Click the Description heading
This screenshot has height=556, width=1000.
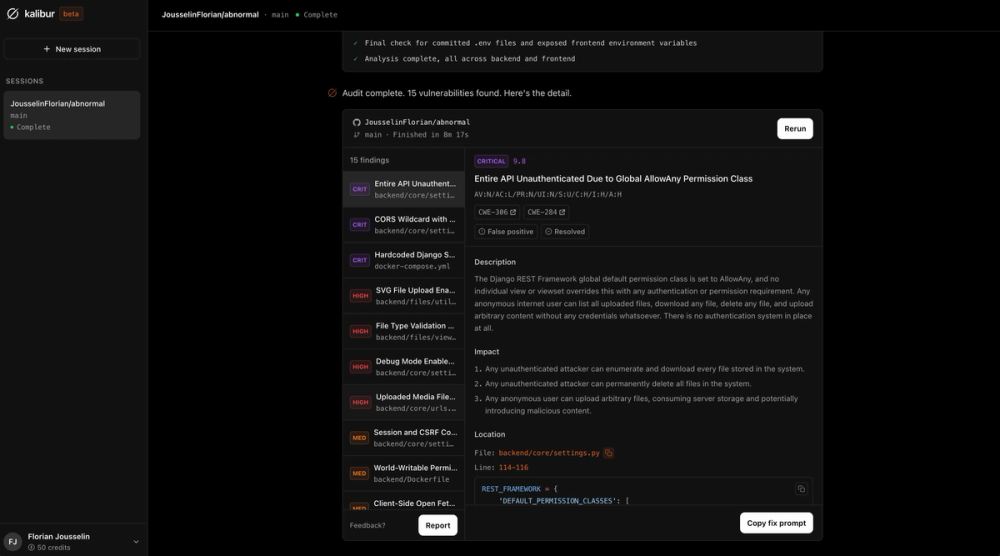[x=495, y=262]
